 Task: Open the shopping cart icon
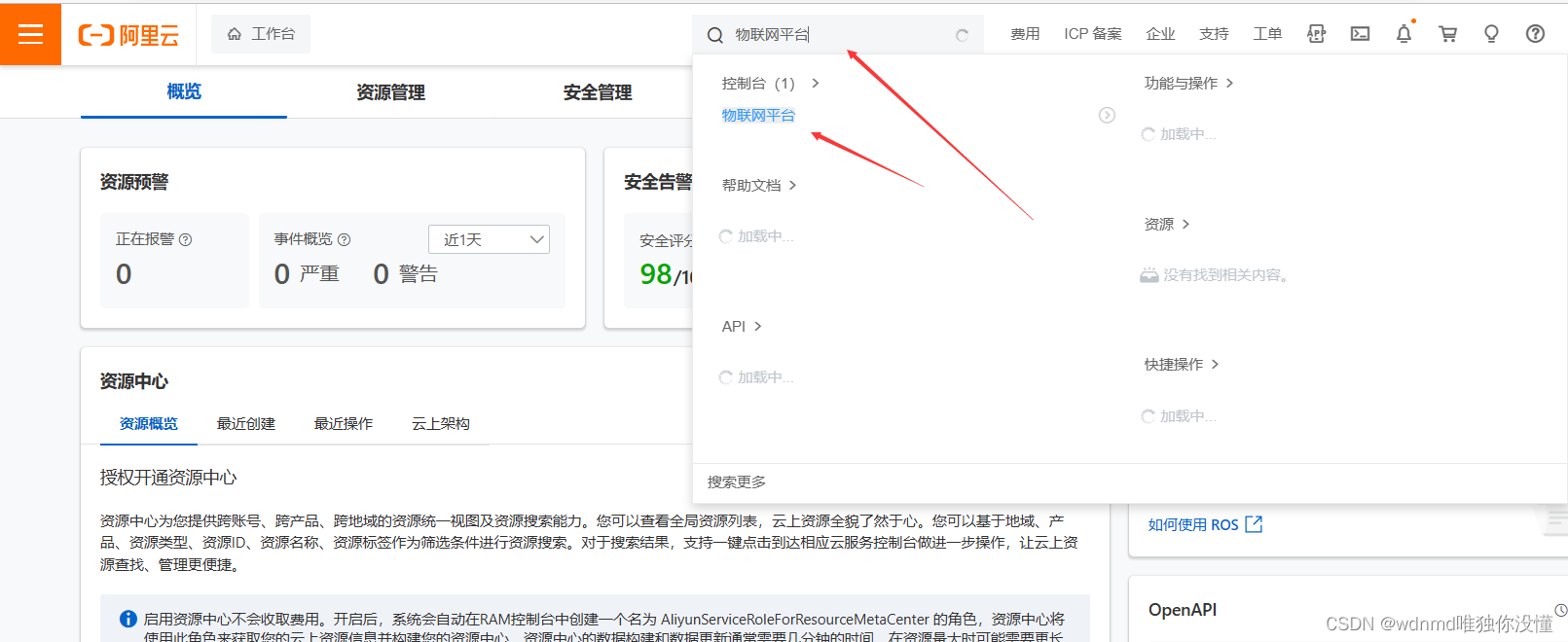[1448, 34]
